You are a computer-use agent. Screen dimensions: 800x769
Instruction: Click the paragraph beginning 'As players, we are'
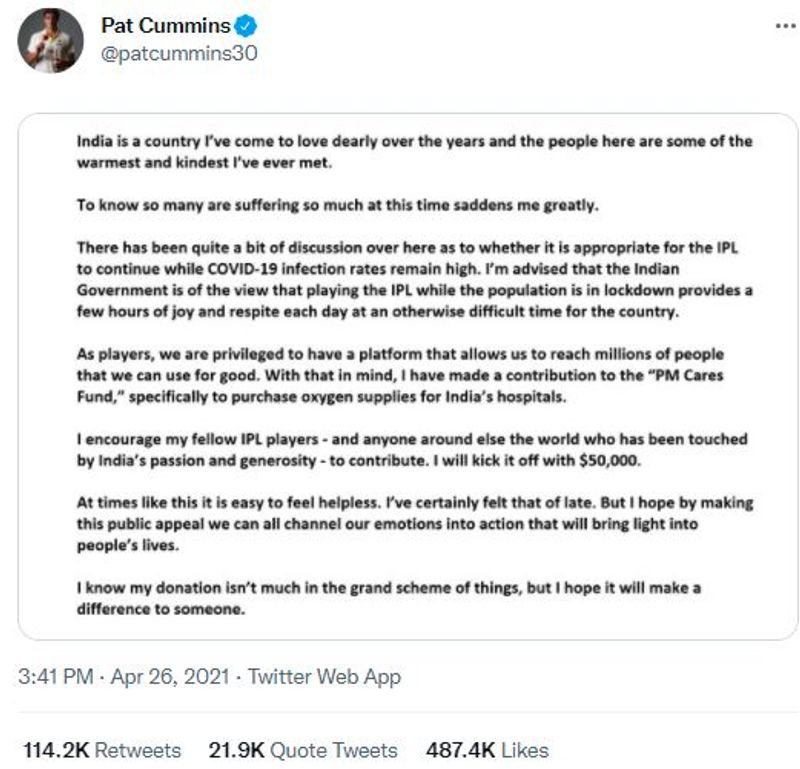tap(400, 374)
